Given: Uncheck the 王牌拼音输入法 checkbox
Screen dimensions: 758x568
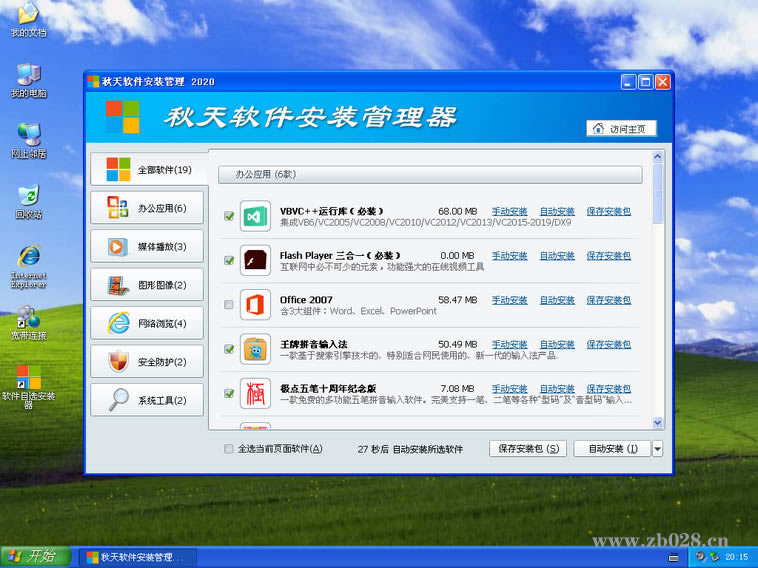Looking at the screenshot, I should click(x=229, y=349).
